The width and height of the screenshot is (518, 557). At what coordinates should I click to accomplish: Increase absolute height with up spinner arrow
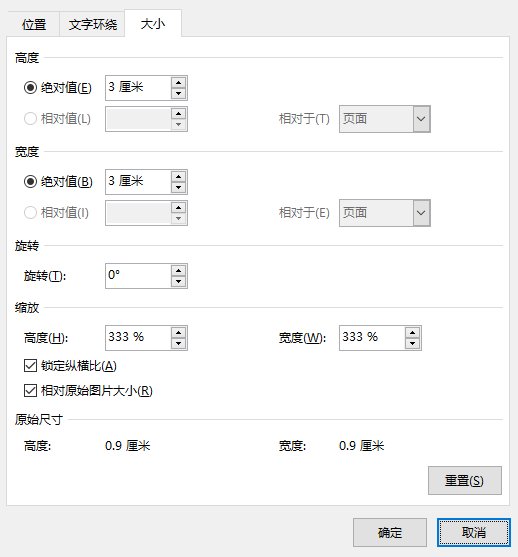[178, 83]
